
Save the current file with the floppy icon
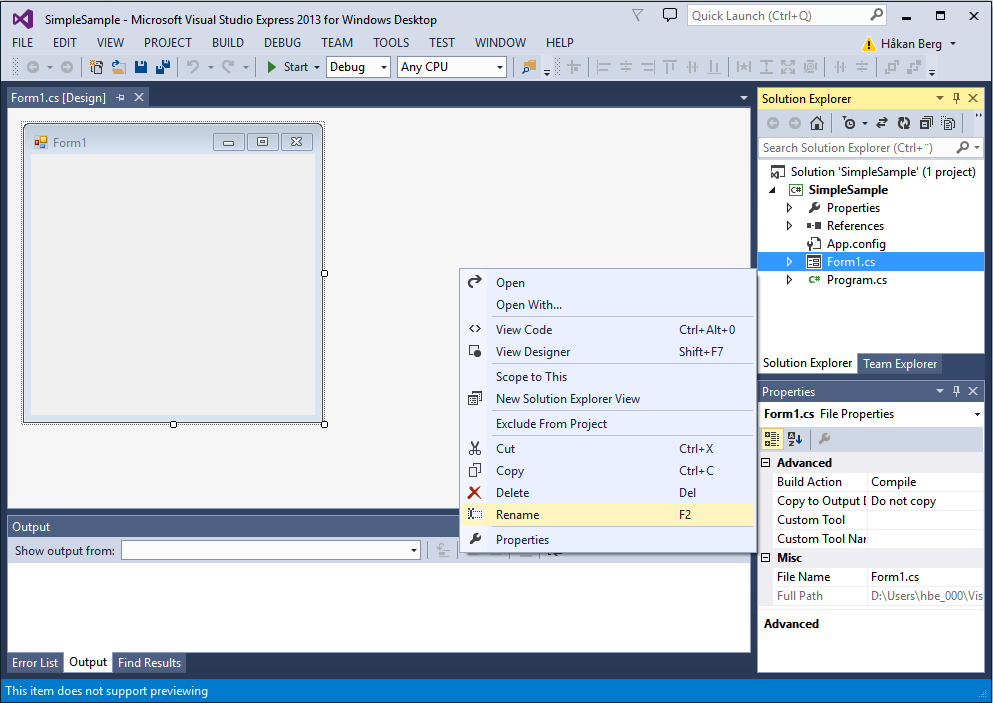(x=141, y=66)
